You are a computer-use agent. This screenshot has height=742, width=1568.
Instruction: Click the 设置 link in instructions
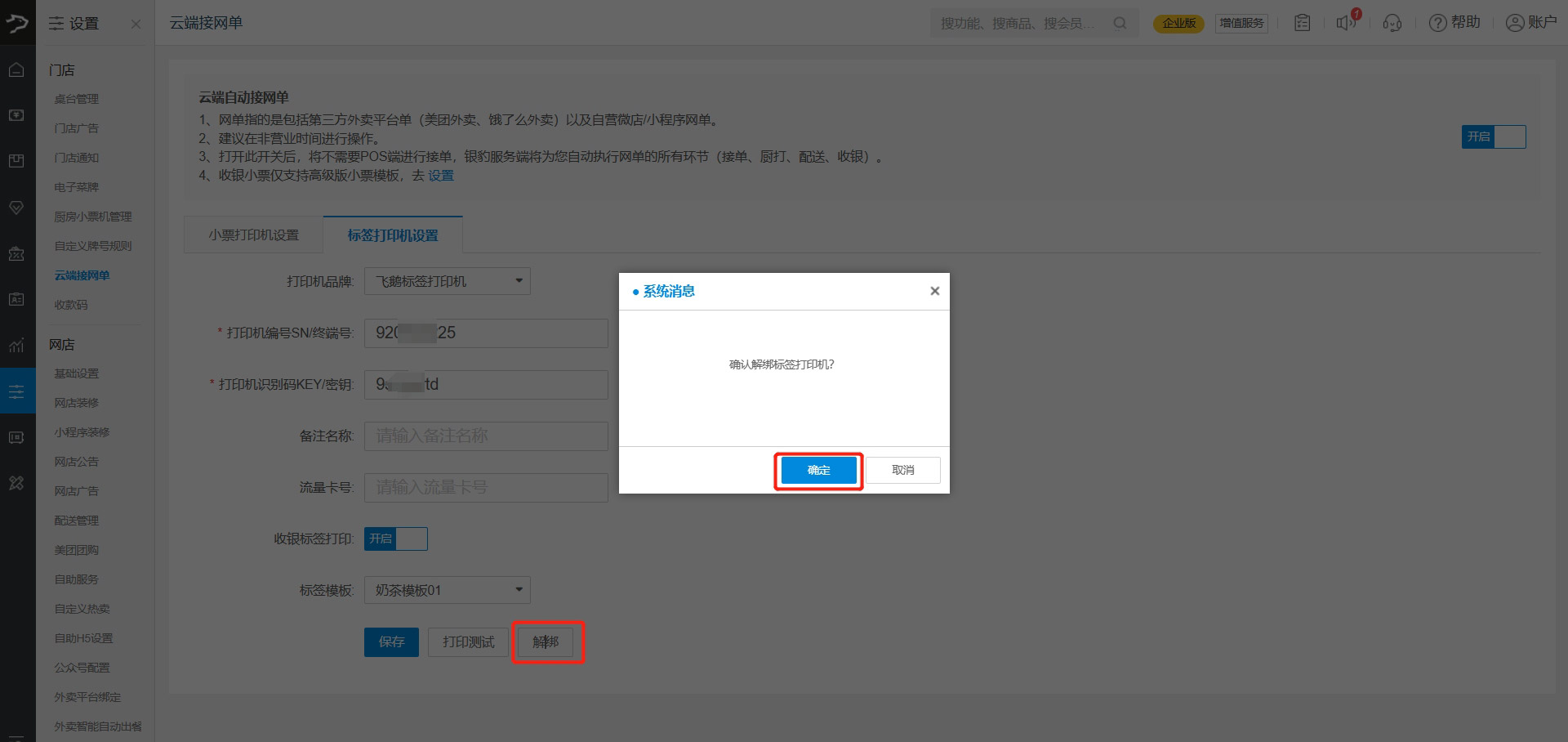click(x=441, y=176)
